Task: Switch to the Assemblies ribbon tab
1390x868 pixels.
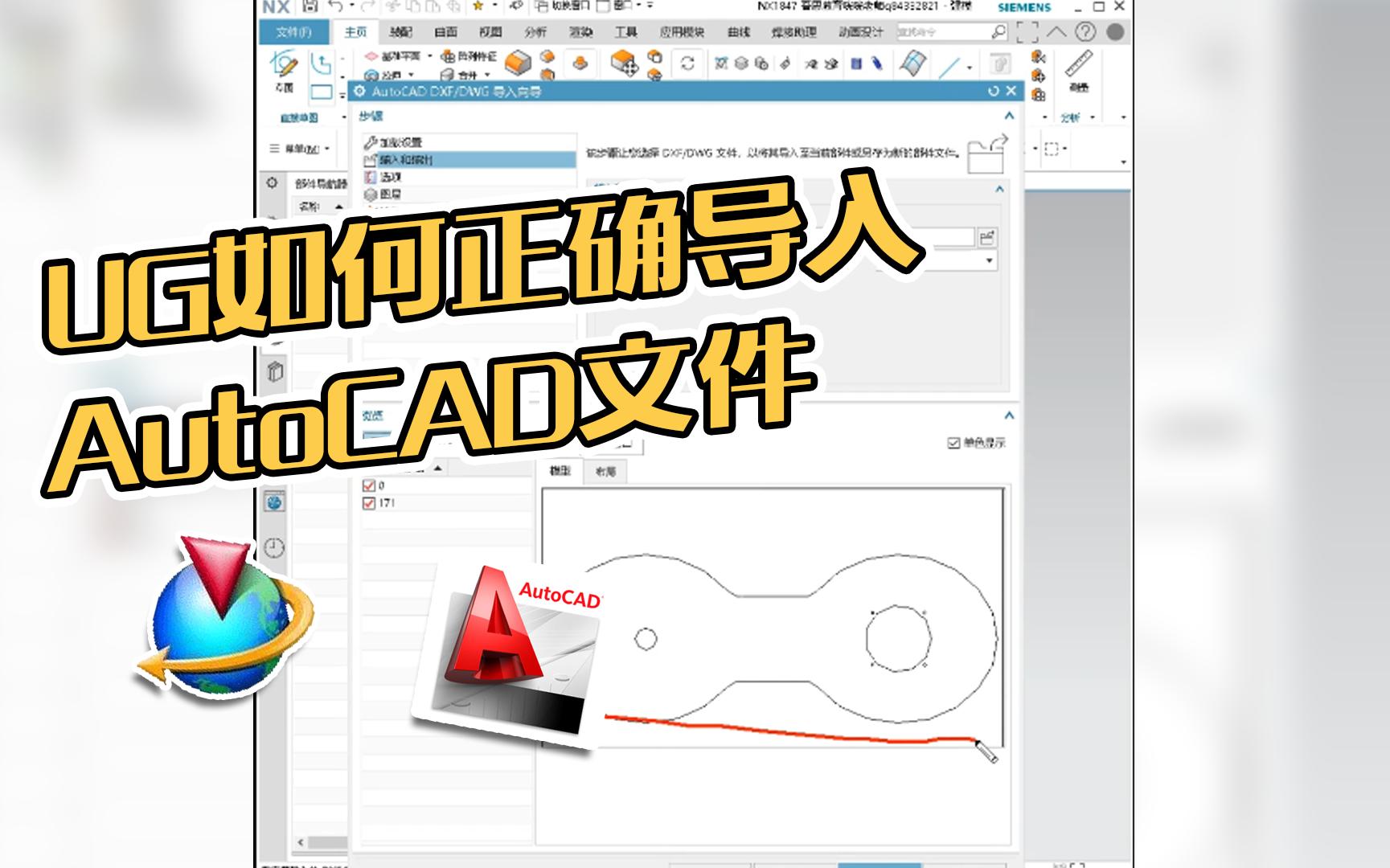Action: (x=400, y=32)
